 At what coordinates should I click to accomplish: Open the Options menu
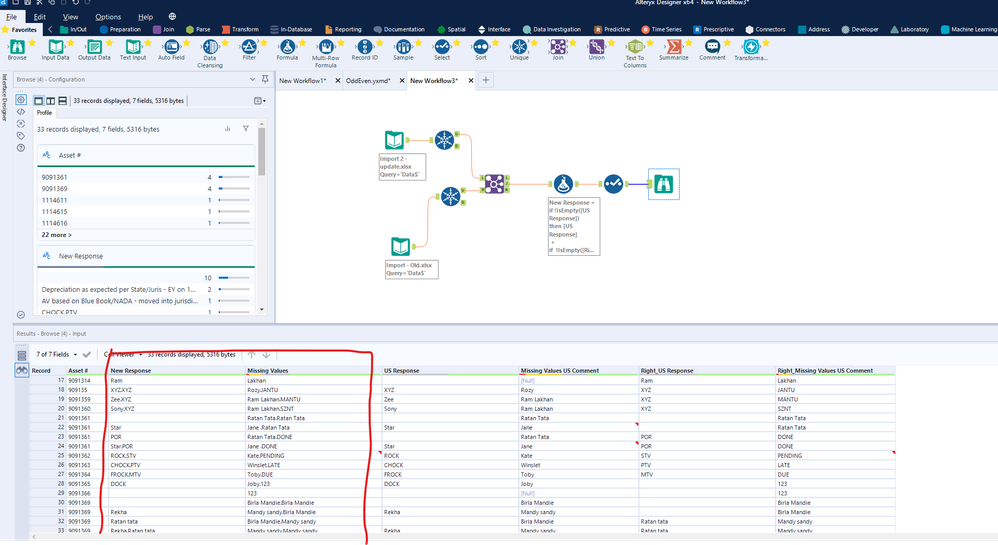coord(108,17)
